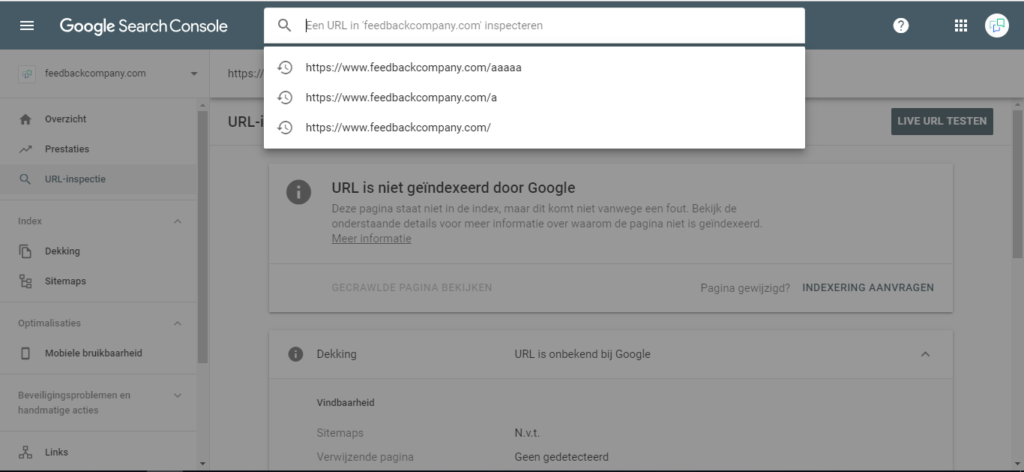Image resolution: width=1024 pixels, height=472 pixels.
Task: Expand Beveiligingsproblemen en handmatige acties section
Action: coord(178,395)
